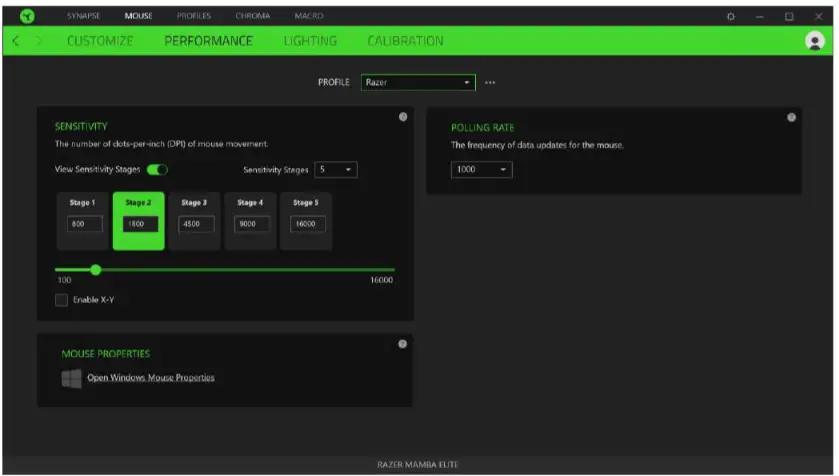
Task: Switch to the Customize tab
Action: click(x=100, y=41)
